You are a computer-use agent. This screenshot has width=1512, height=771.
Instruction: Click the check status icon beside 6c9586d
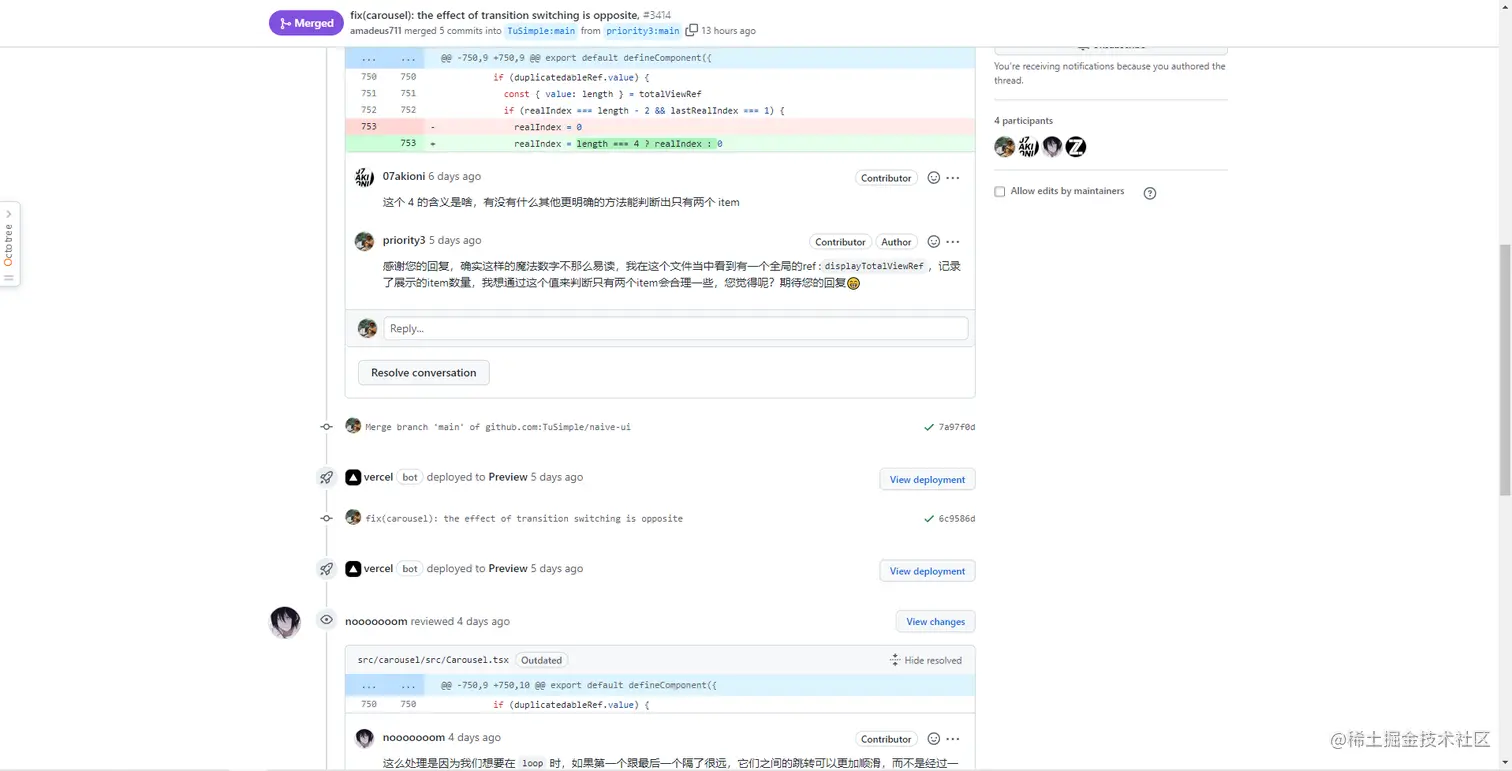[929, 519]
